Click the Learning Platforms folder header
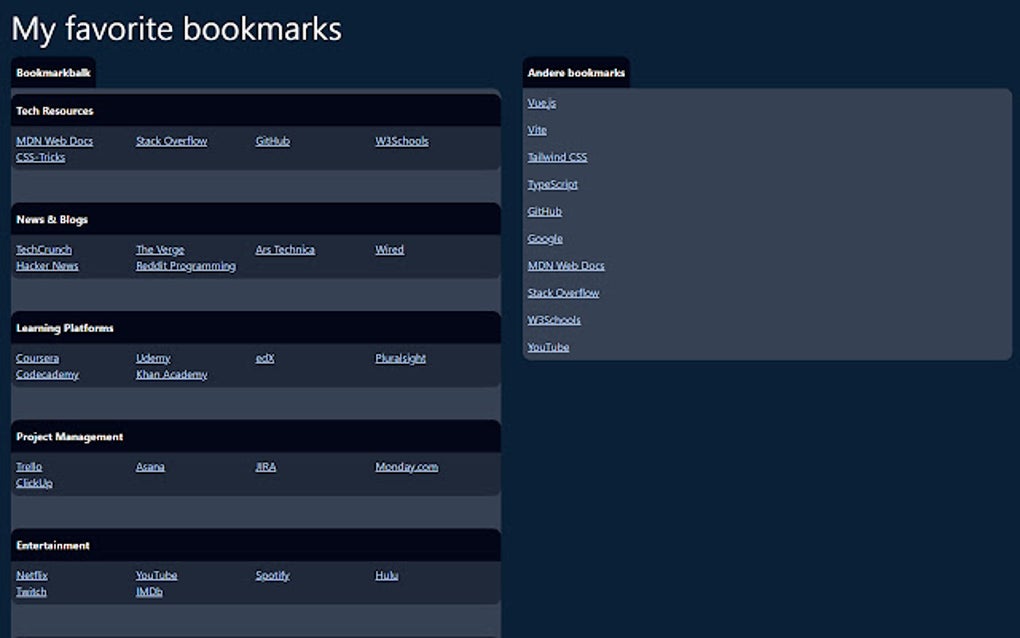Screen dimensions: 1020x638 256,328
